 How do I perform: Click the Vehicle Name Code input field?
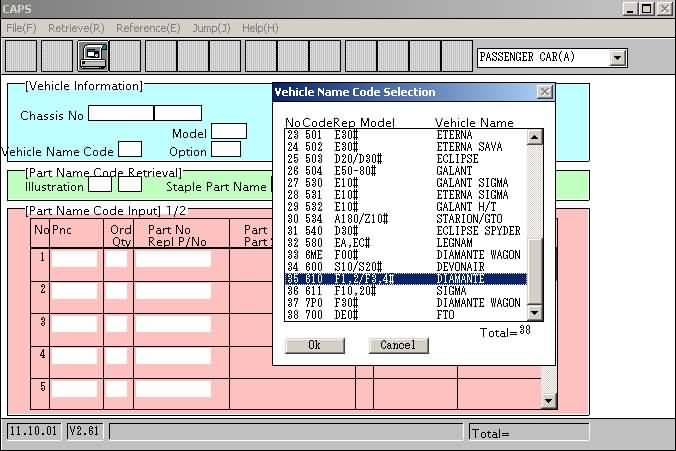tap(130, 149)
